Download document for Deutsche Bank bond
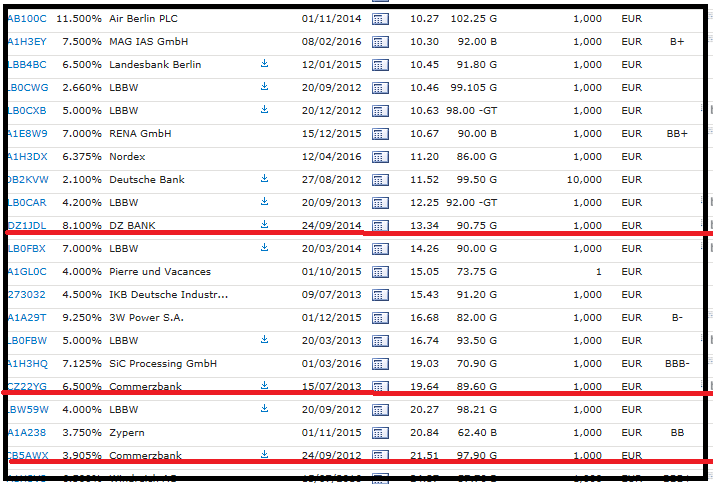Screen dimensions: 713x484 pos(264,178)
